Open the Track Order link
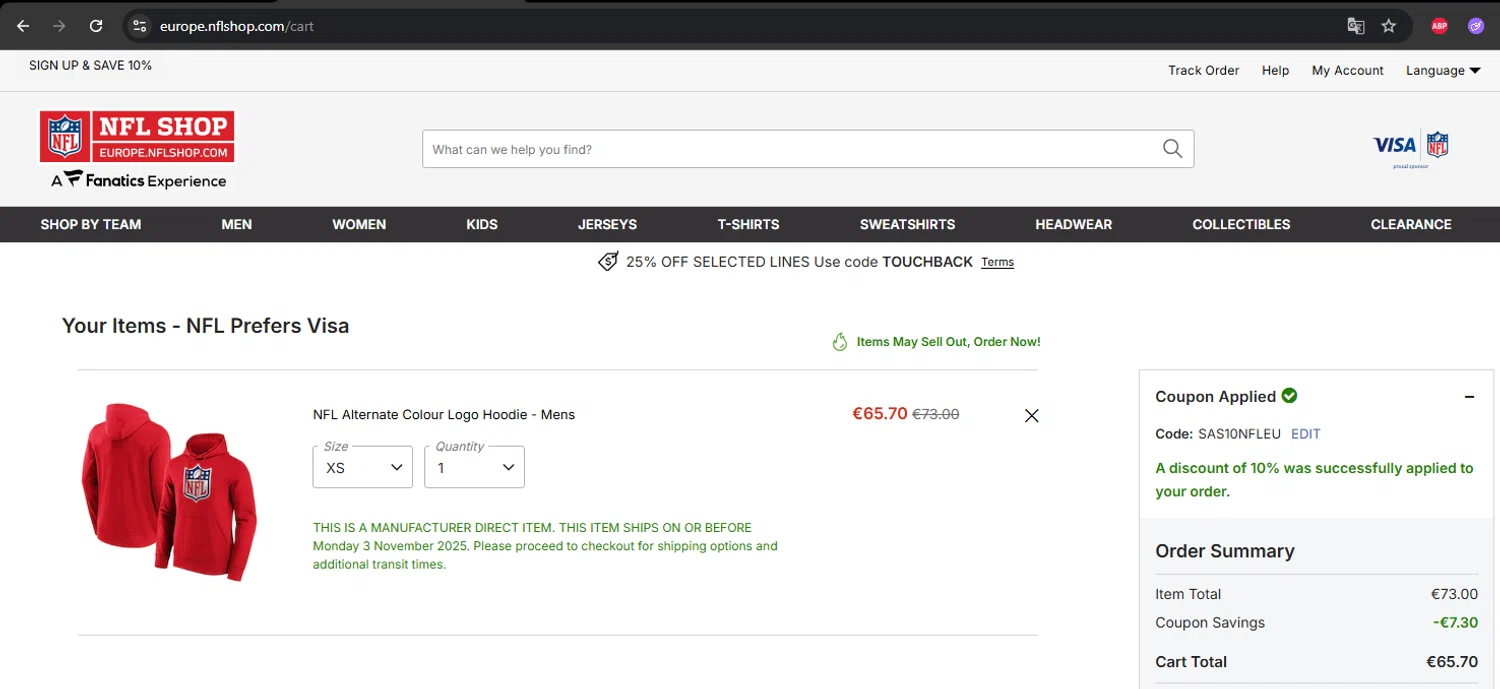This screenshot has height=689, width=1500. (x=1203, y=71)
